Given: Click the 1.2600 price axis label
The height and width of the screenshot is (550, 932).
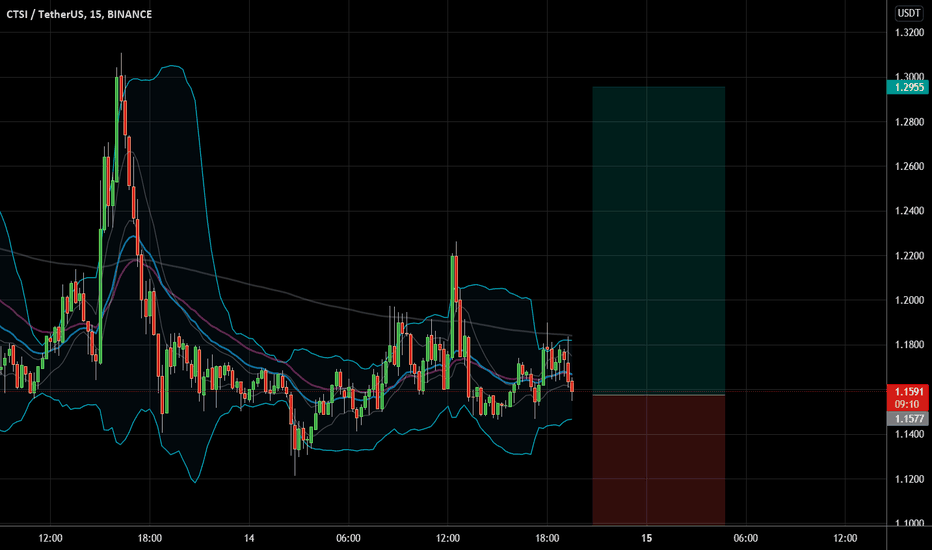Looking at the screenshot, I should [909, 166].
